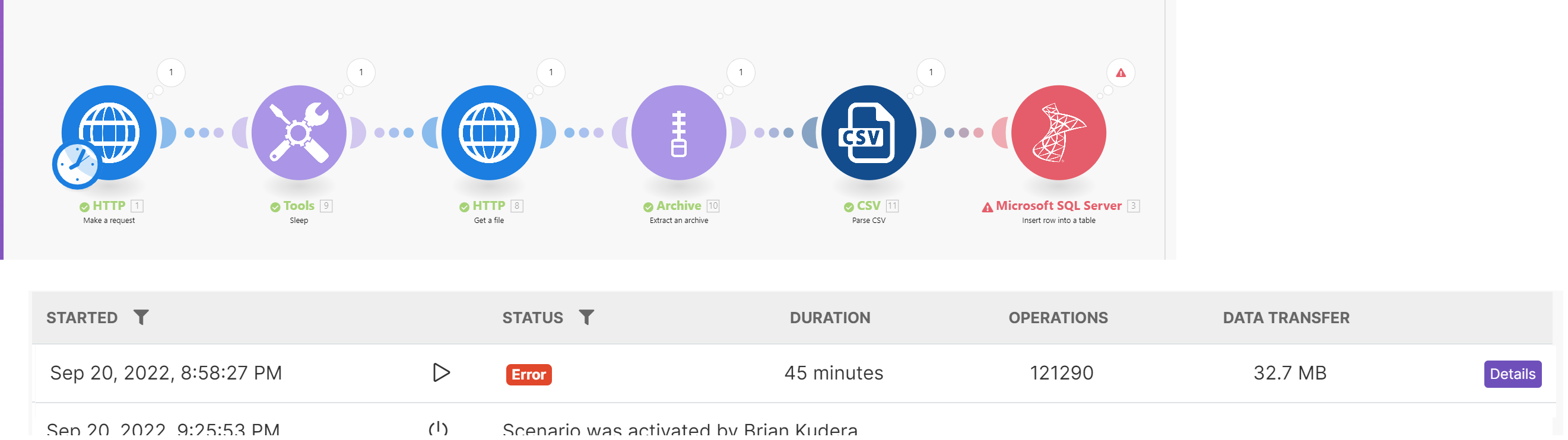Image resolution: width=1568 pixels, height=440 pixels.
Task: Click the bubble above Tools Sleep module
Action: pyautogui.click(x=361, y=72)
